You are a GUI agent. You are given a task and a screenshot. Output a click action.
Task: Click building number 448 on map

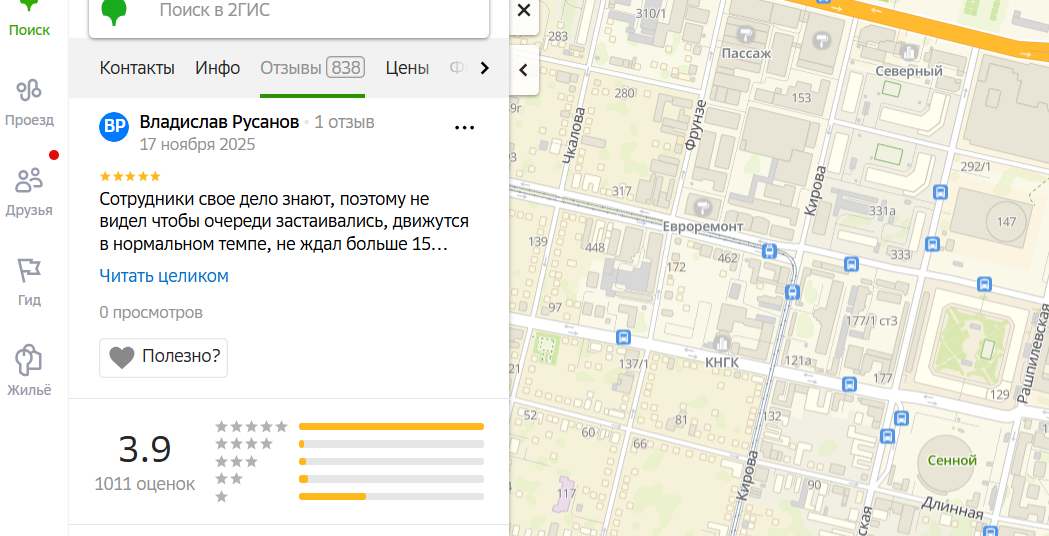coord(595,248)
